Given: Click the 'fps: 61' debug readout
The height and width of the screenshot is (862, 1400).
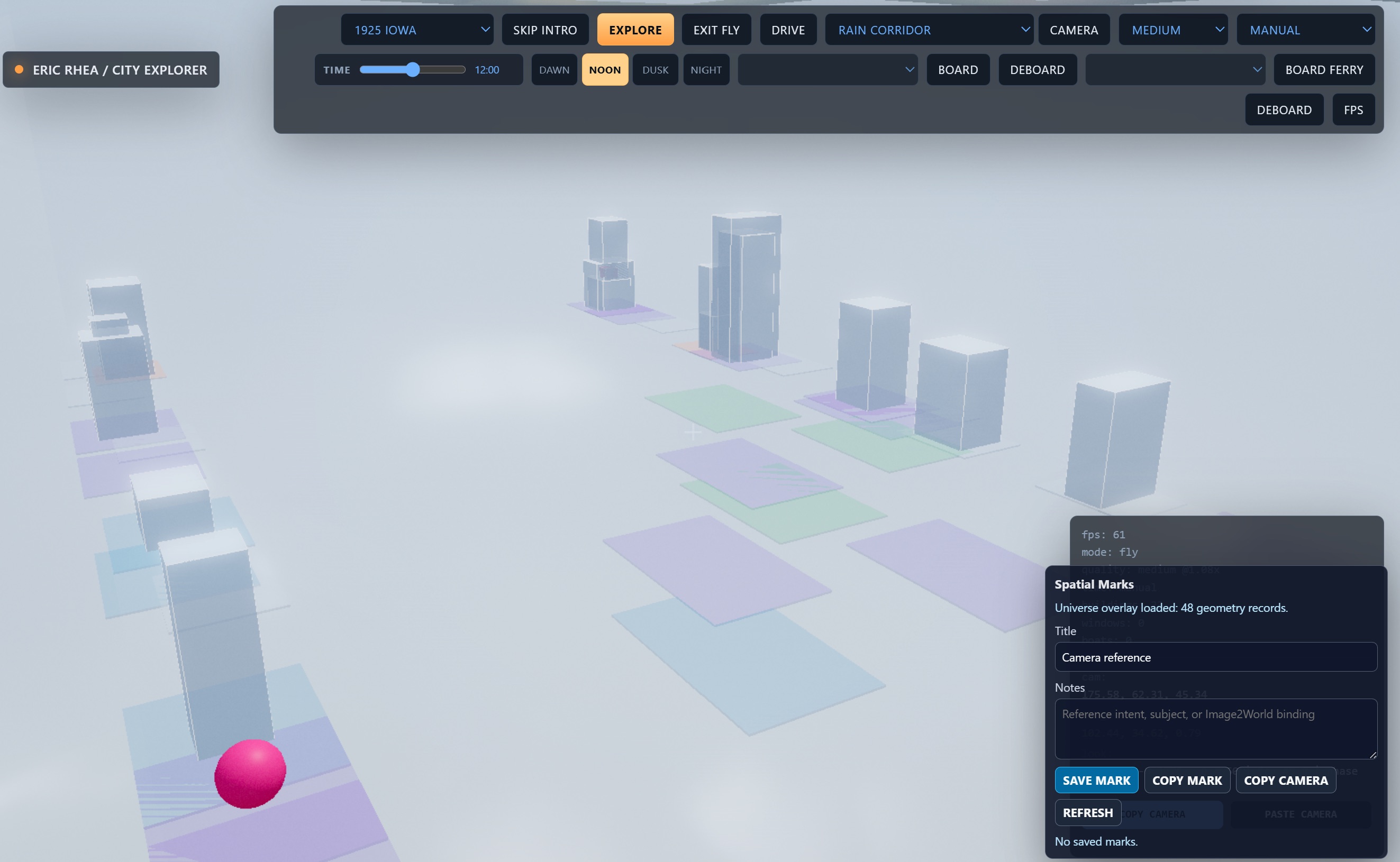Looking at the screenshot, I should click(x=1103, y=534).
